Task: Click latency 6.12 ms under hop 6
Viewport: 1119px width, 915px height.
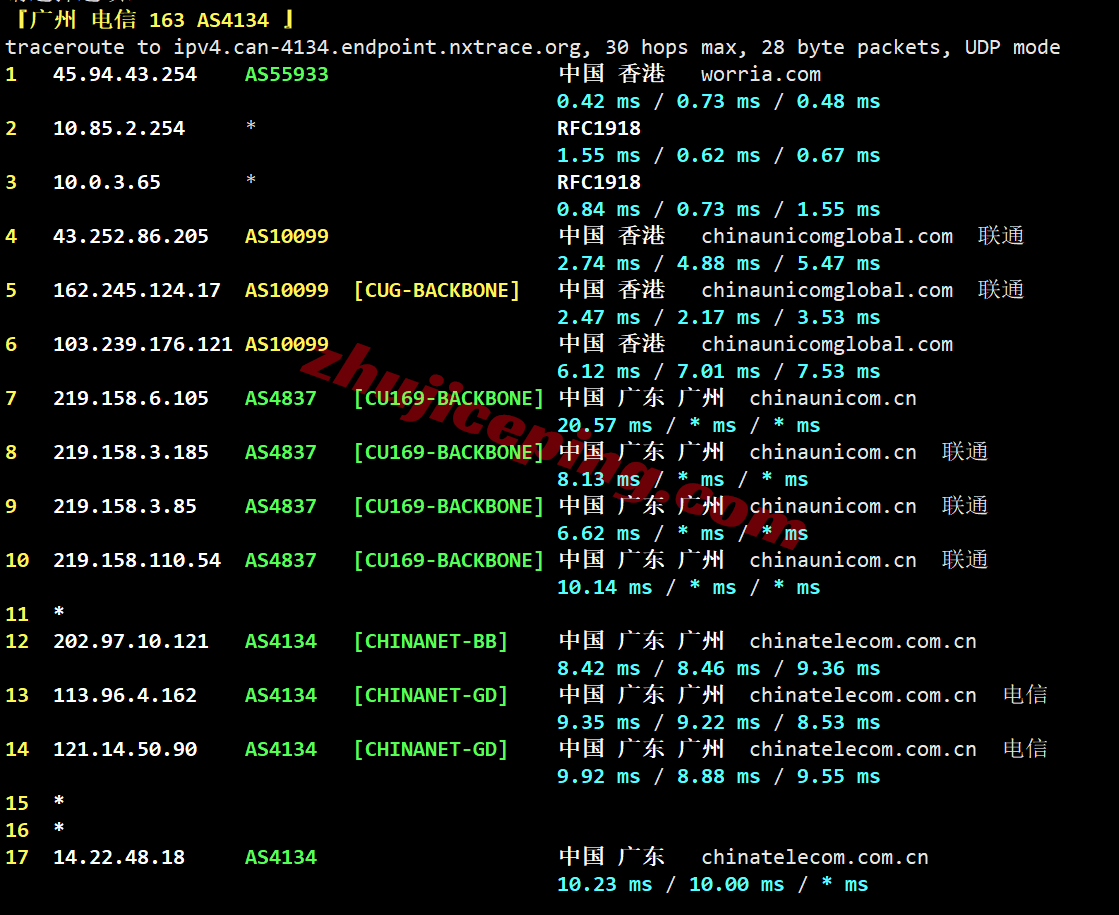Action: (598, 372)
